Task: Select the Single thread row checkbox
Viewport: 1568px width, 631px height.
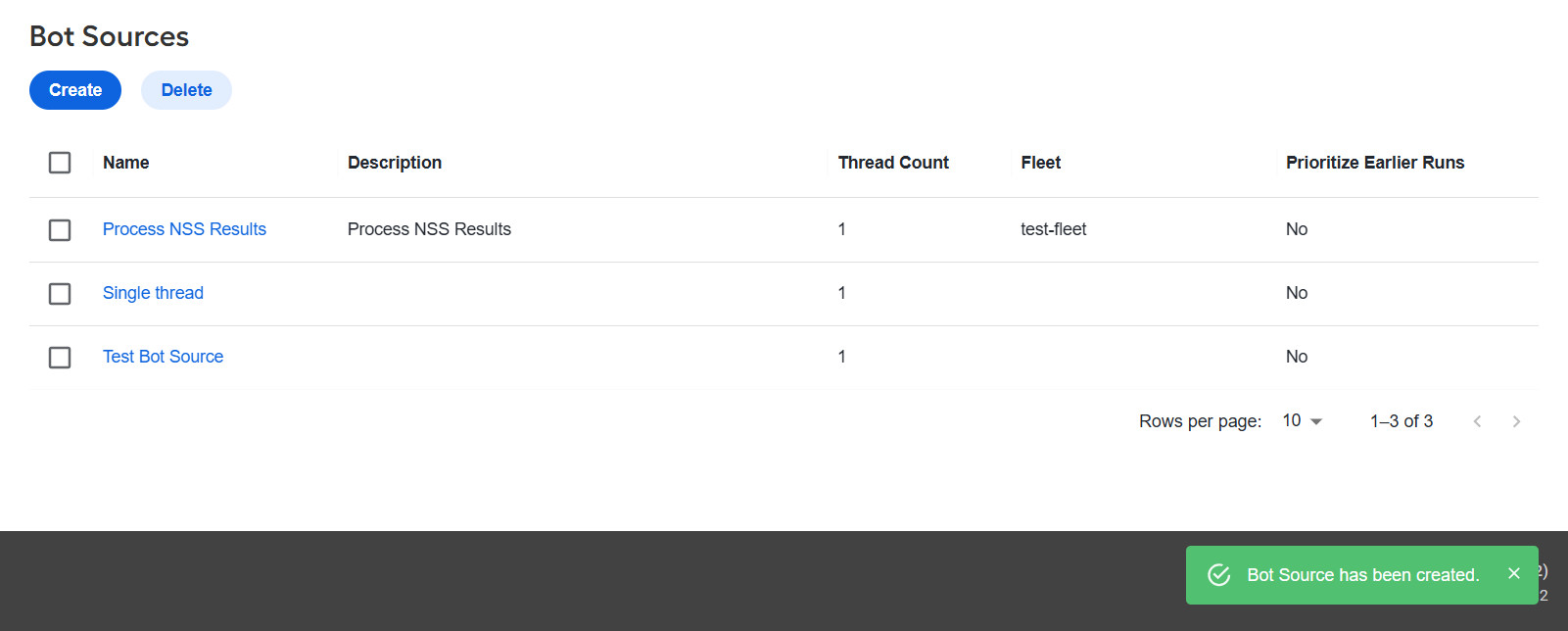Action: [x=60, y=293]
